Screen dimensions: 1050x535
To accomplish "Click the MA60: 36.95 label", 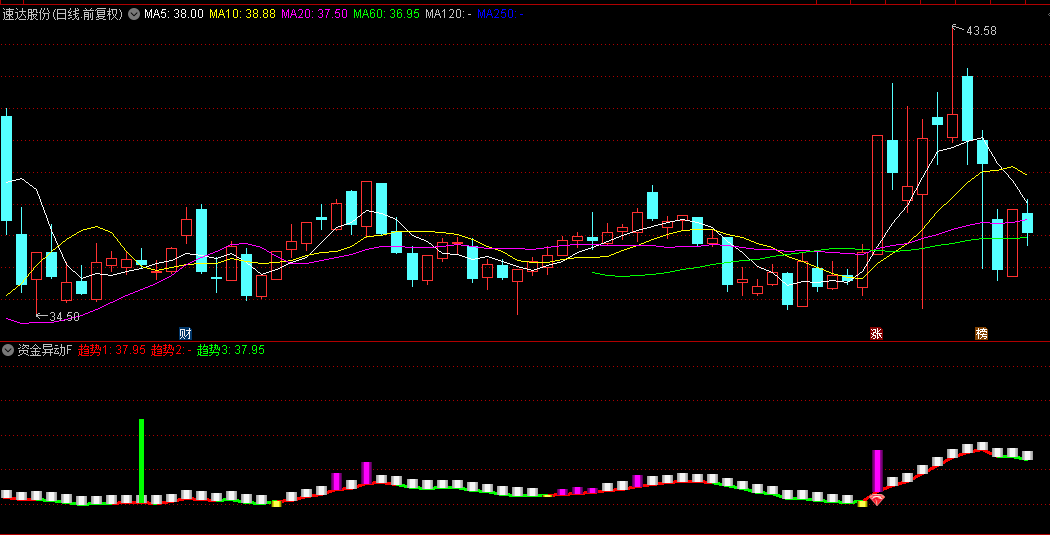I will pos(386,13).
